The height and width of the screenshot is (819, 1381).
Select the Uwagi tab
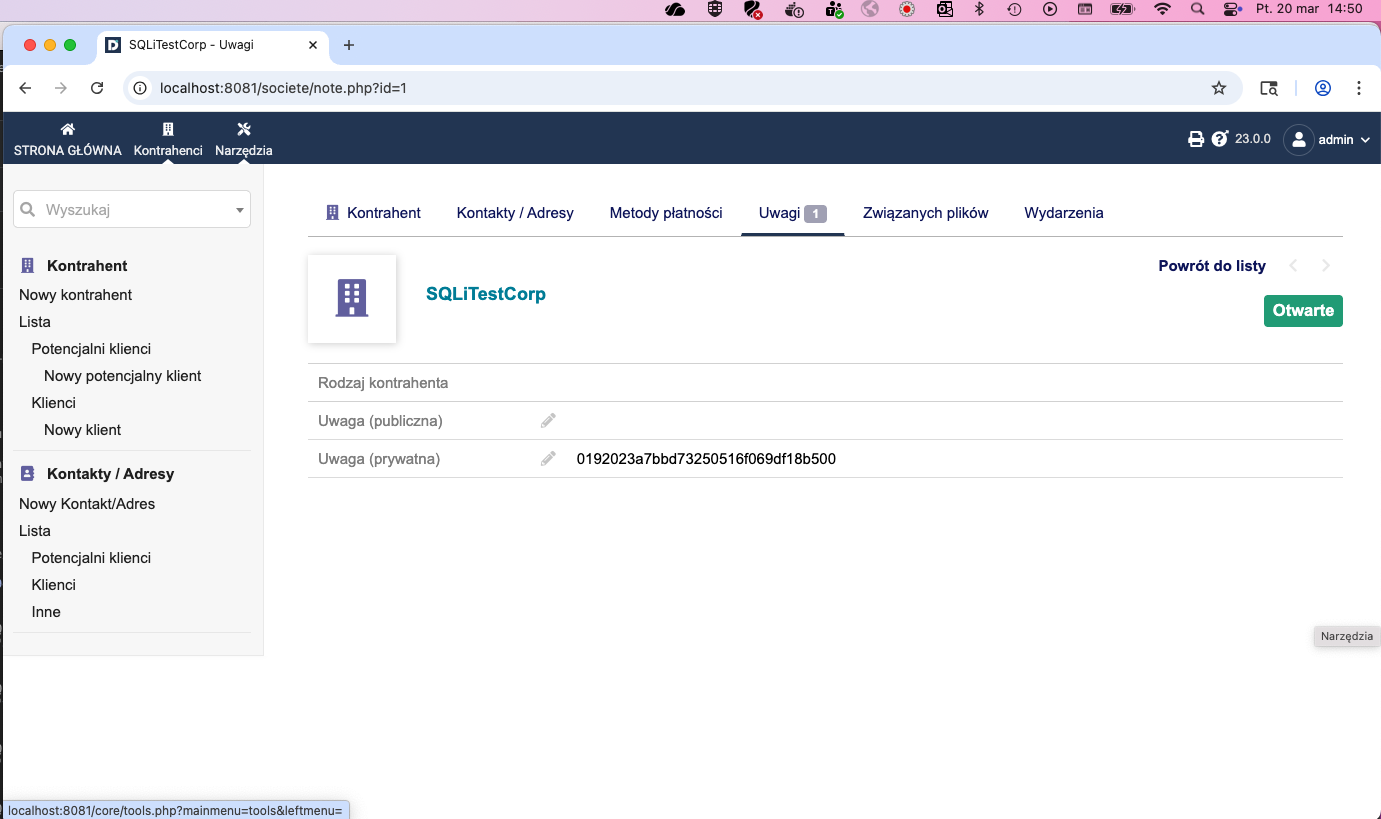point(792,213)
